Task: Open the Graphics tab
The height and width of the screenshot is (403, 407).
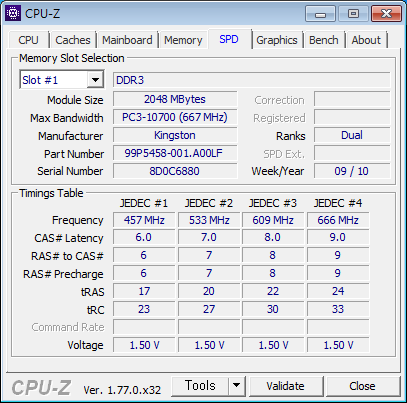Action: coord(277,40)
